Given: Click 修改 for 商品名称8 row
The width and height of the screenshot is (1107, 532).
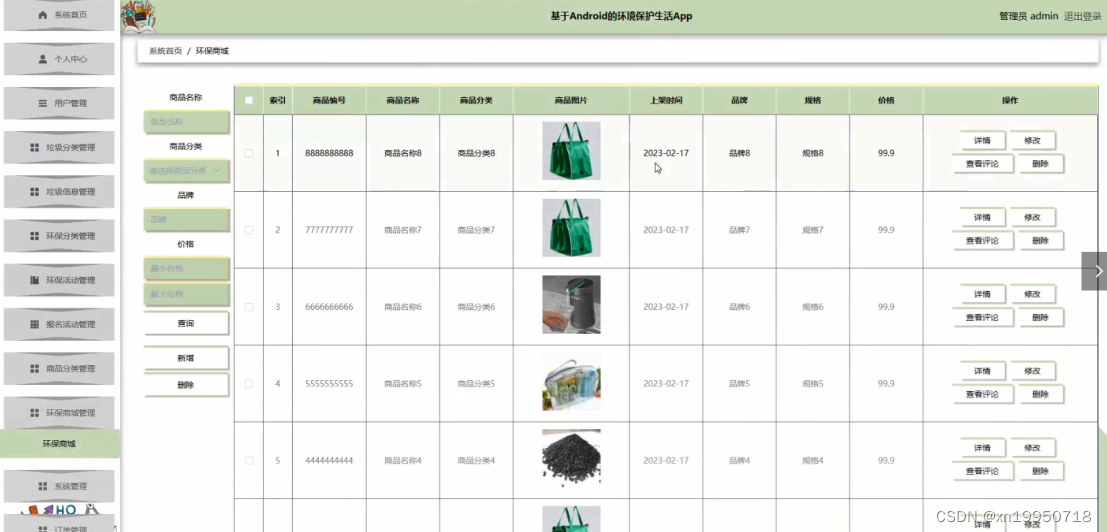Looking at the screenshot, I should [x=1032, y=140].
